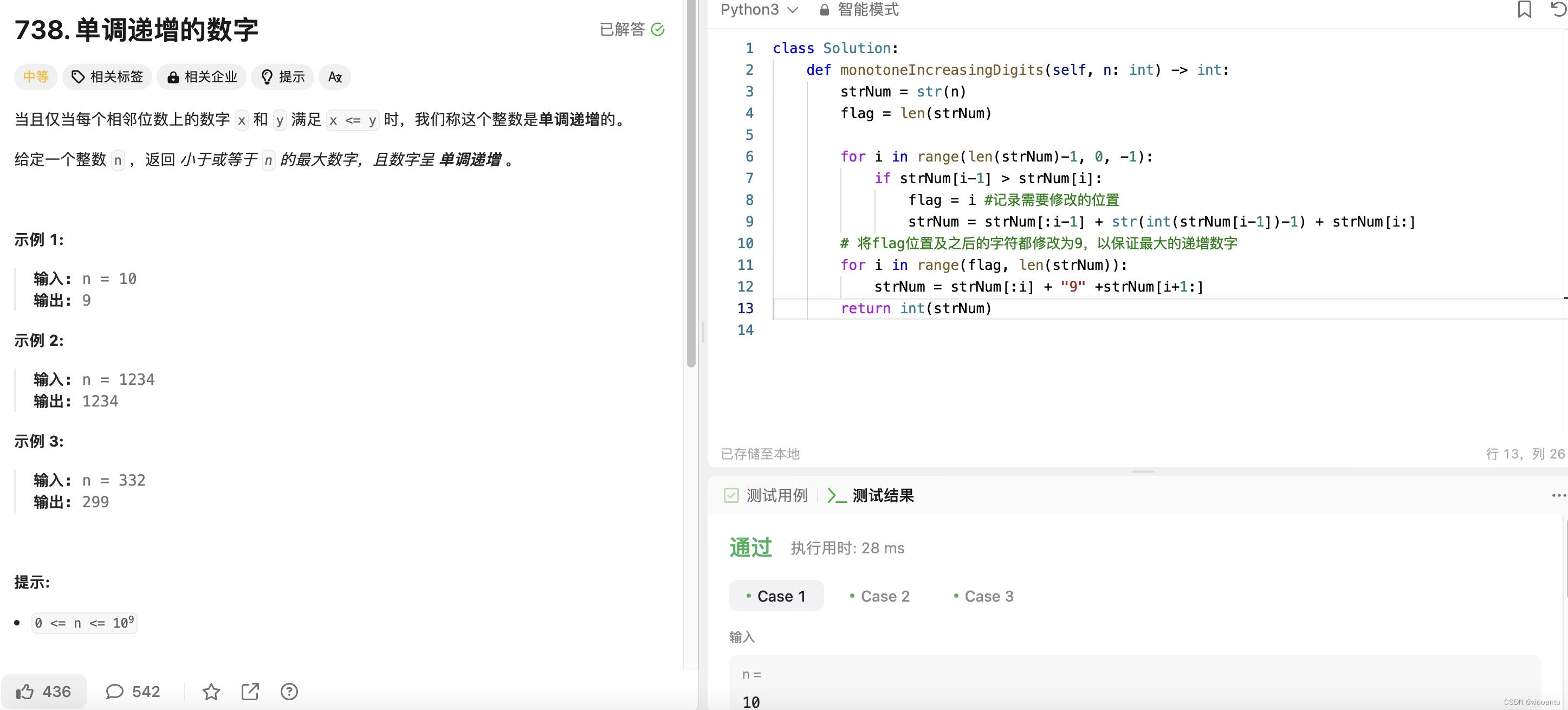The height and width of the screenshot is (710, 1568).
Task: Click the 中等 difficulty tag
Action: click(x=35, y=77)
